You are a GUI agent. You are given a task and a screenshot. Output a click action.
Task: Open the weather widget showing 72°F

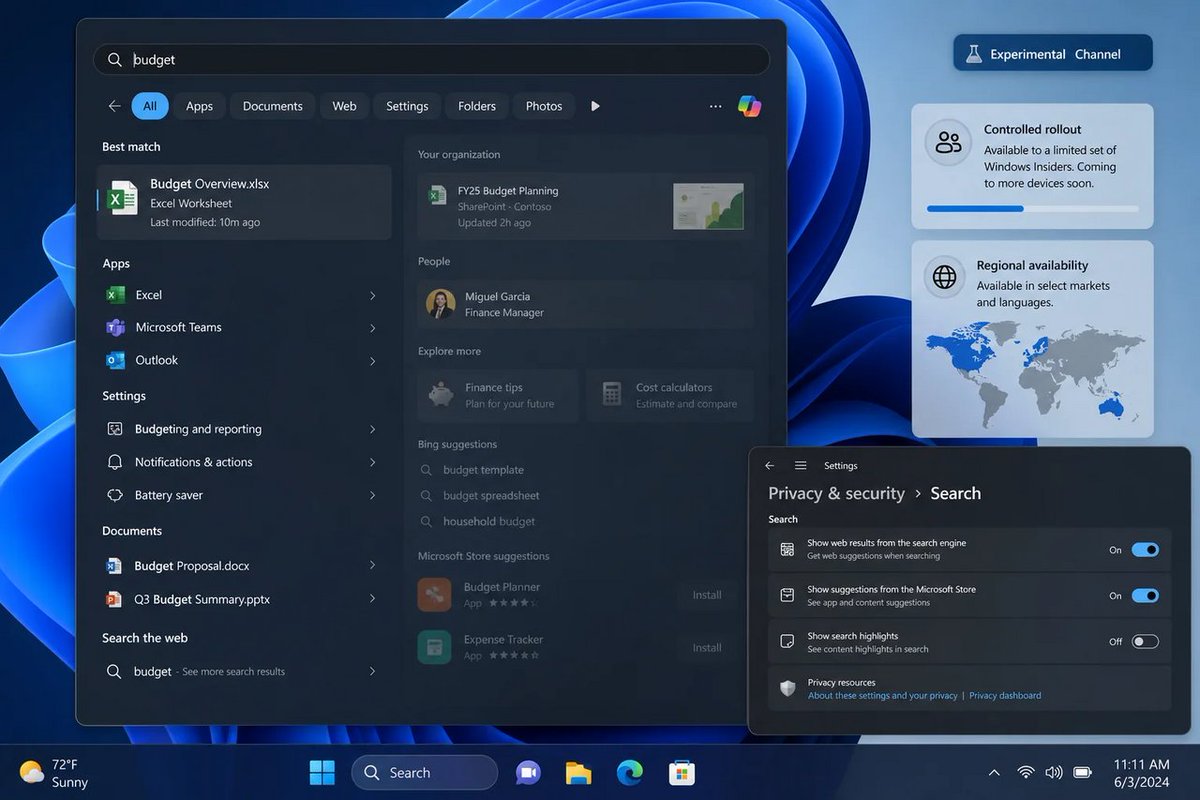[54, 772]
